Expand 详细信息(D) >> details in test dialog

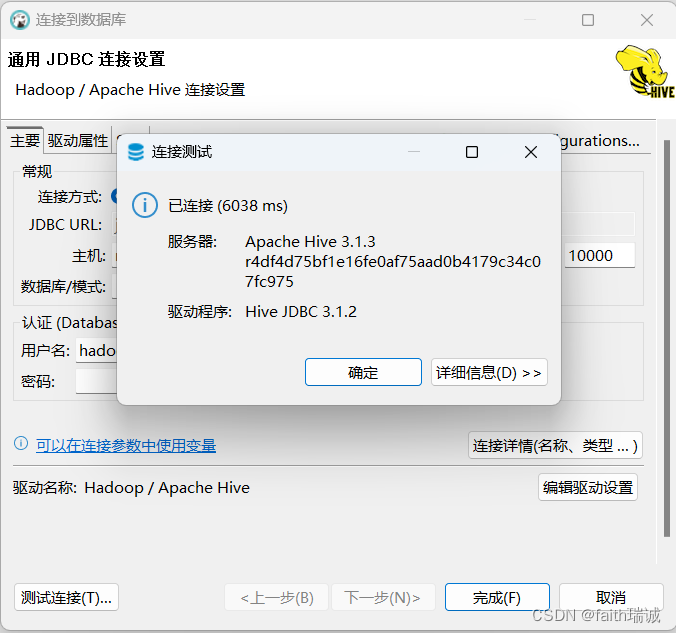pos(489,372)
